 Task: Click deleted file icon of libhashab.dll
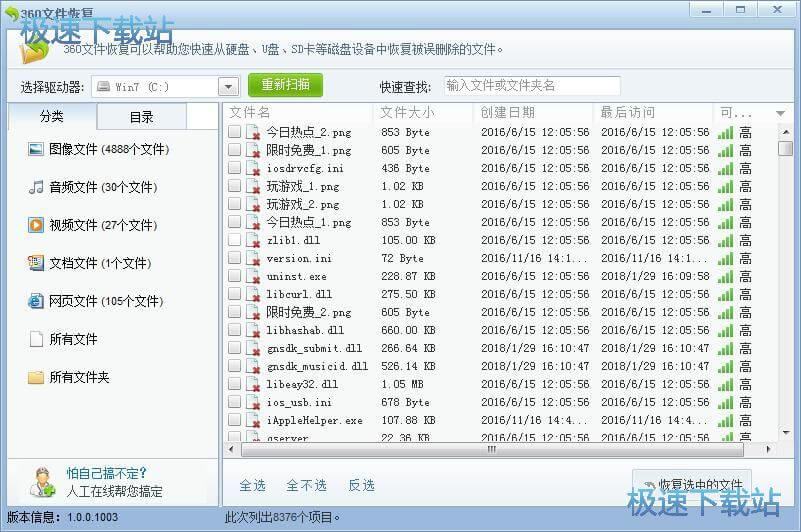pos(253,330)
